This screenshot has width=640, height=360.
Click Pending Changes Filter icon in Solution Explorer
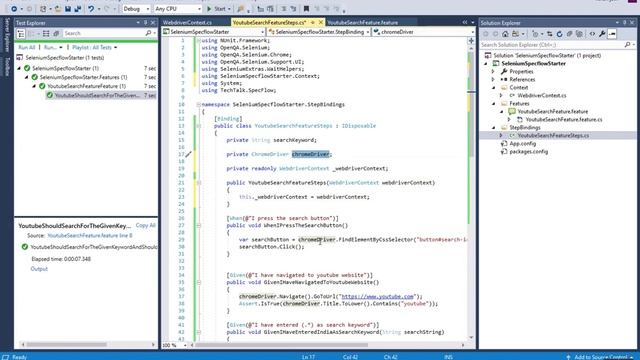point(535,34)
